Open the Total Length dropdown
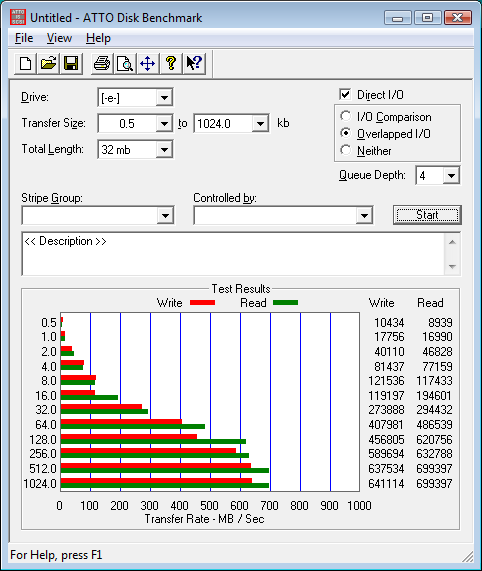 pos(164,150)
